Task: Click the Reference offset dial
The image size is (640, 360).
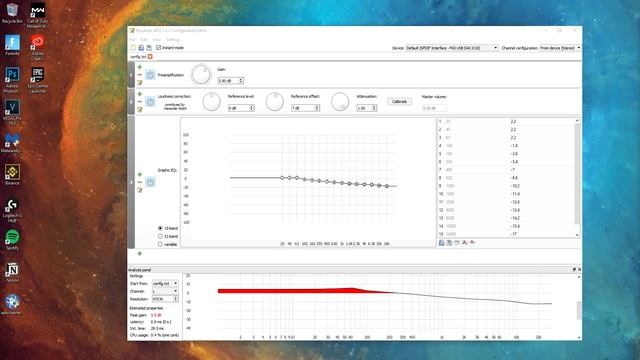Action: pos(275,102)
